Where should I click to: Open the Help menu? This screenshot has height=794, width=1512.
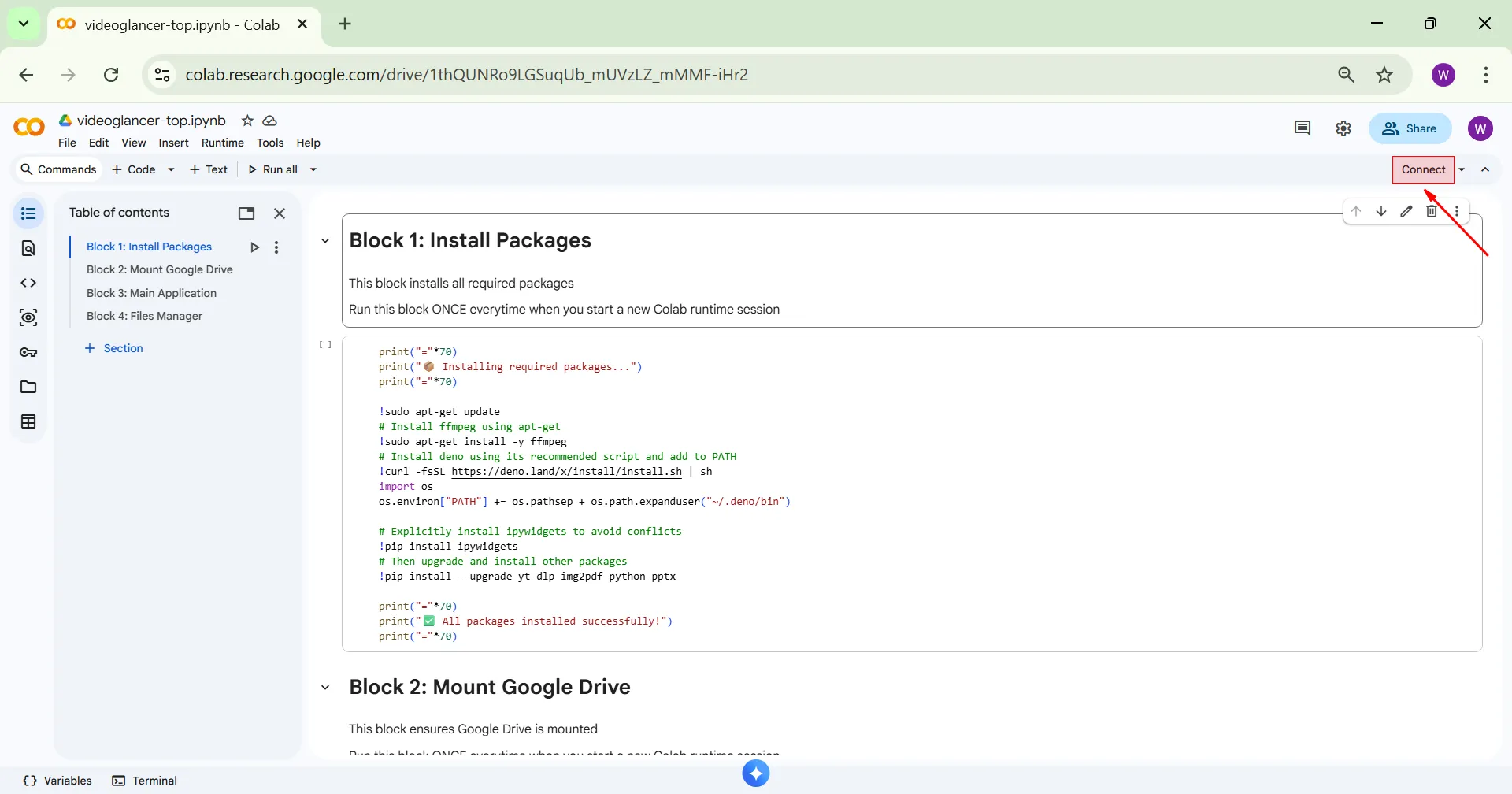(x=308, y=143)
